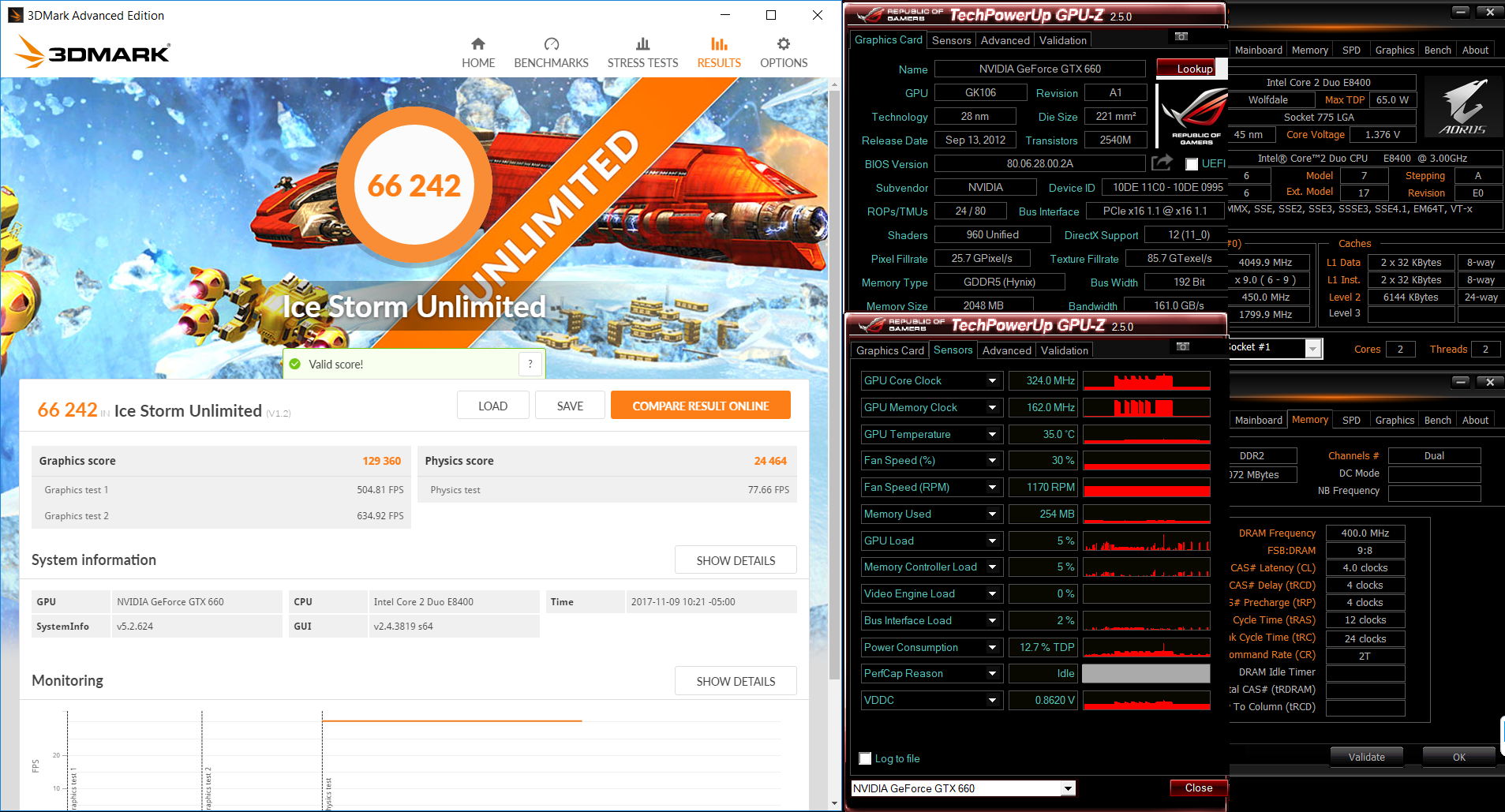Click the 3DMark logo

pyautogui.click(x=92, y=52)
